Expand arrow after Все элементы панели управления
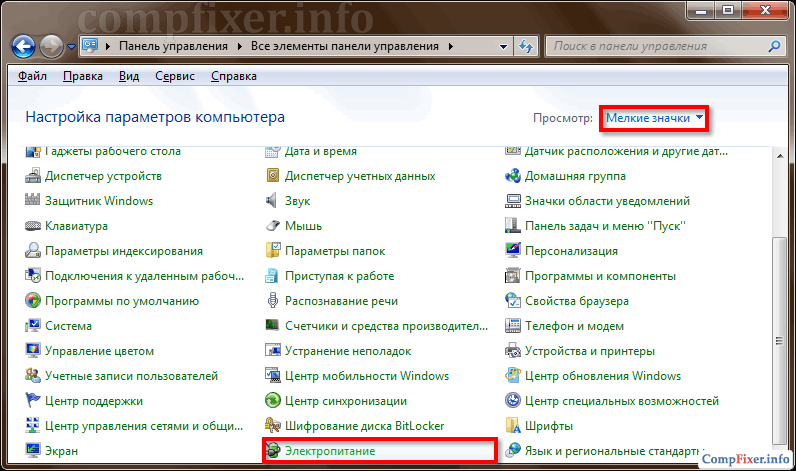This screenshot has height=471, width=796. [450, 46]
